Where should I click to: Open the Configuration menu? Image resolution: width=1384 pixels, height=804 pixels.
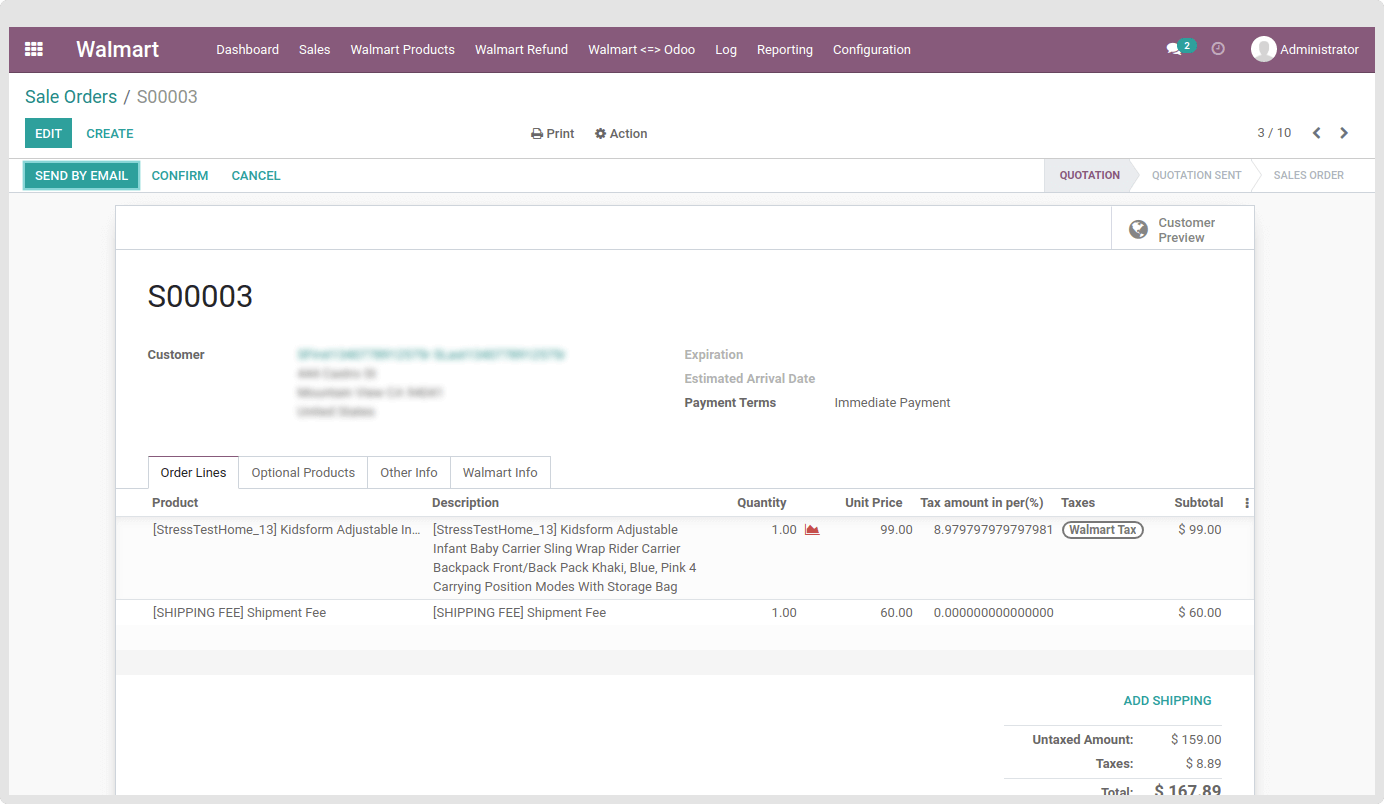pos(872,49)
